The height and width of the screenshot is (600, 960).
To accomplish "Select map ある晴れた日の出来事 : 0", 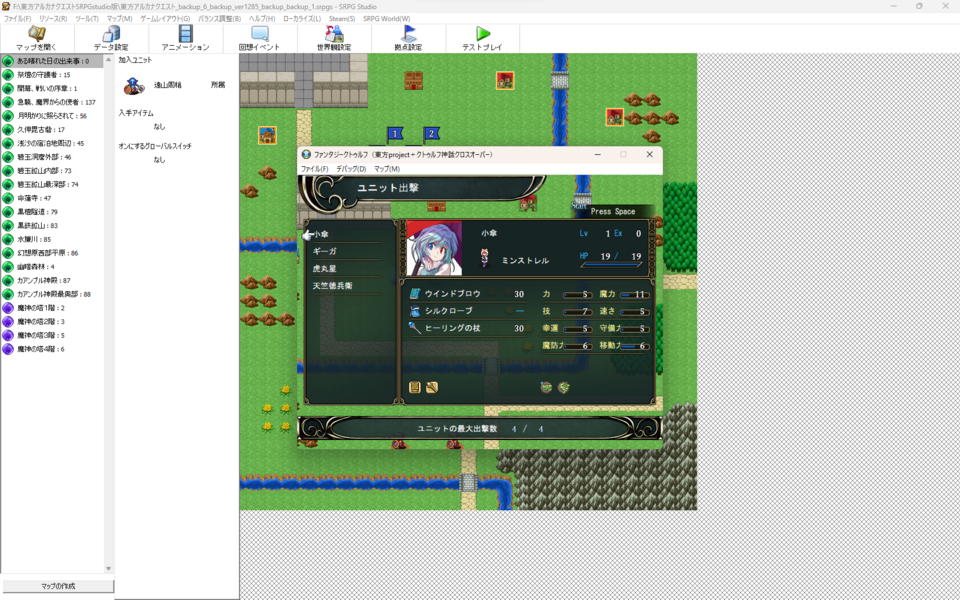I will click(x=52, y=61).
